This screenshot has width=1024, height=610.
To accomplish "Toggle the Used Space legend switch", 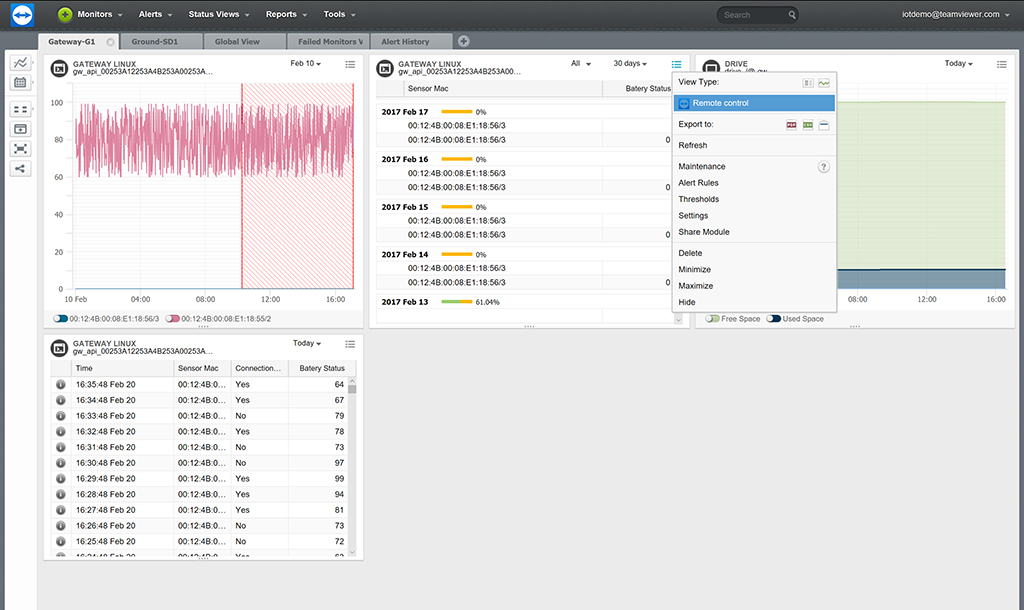I will coord(773,319).
